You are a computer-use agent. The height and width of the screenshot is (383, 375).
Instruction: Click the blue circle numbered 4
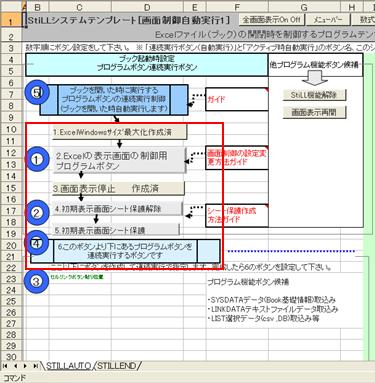tap(37, 243)
